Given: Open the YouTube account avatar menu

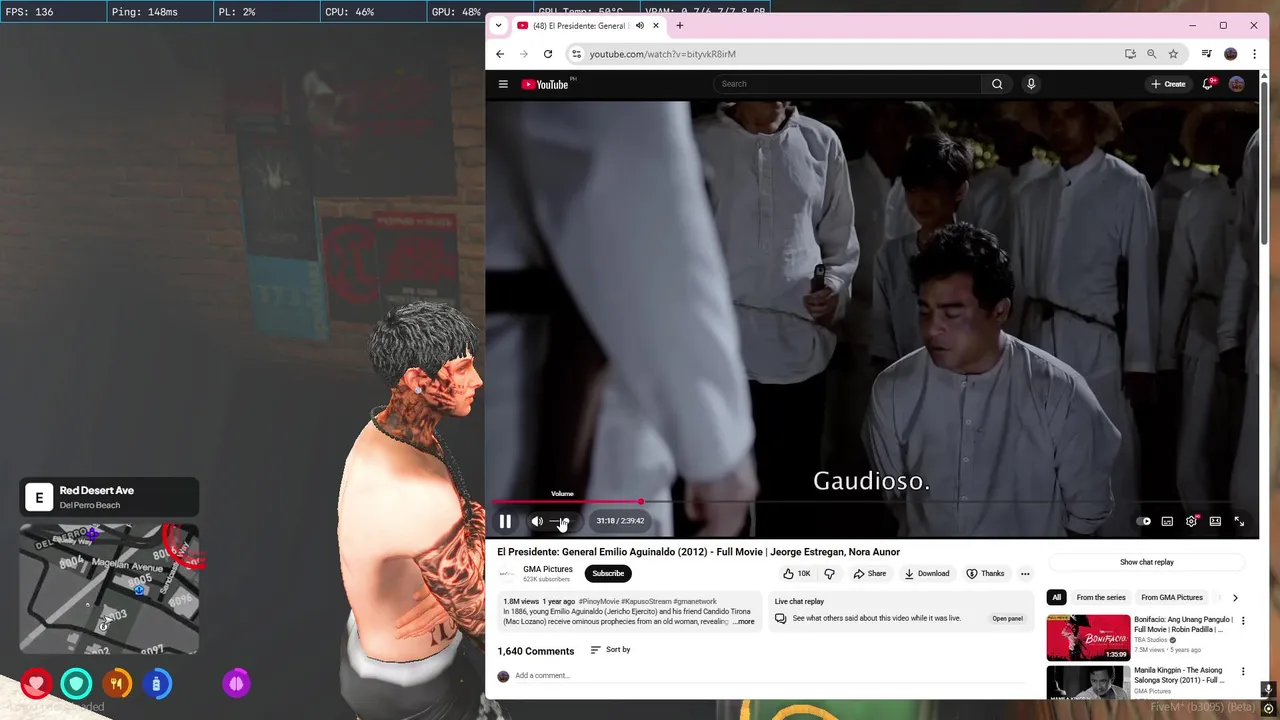Looking at the screenshot, I should 1237,84.
